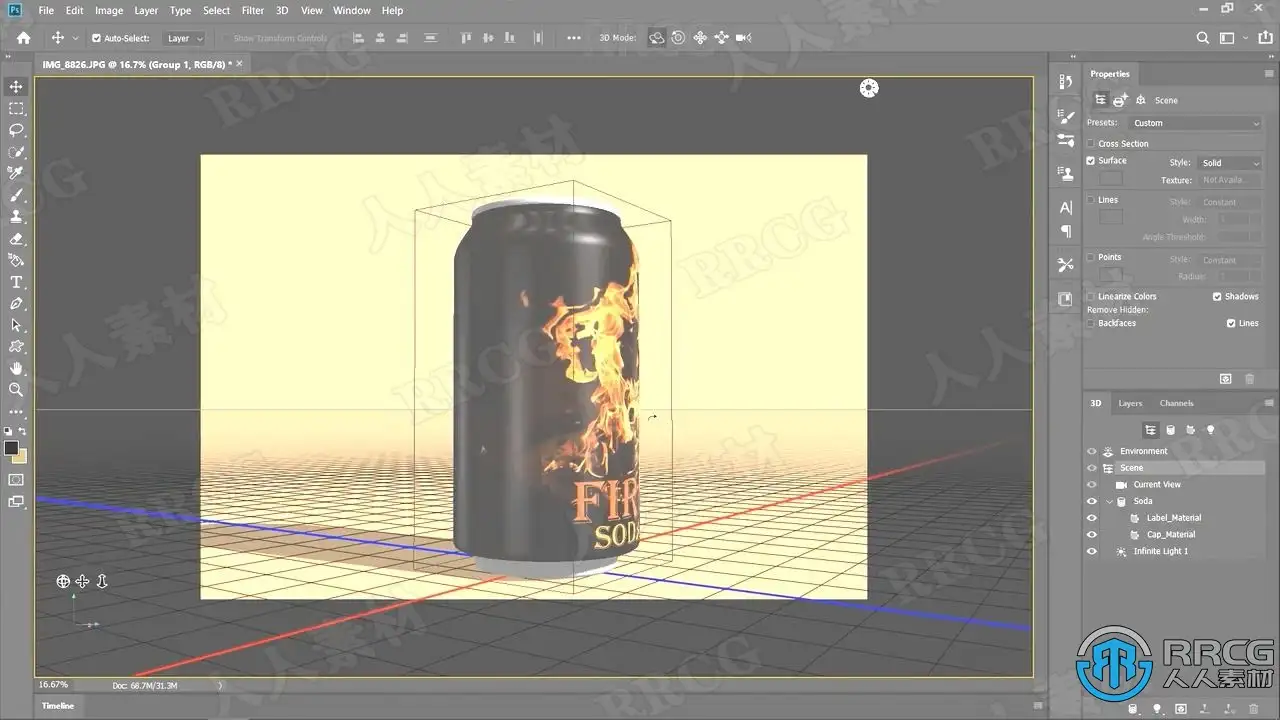Select the Clone Stamp tool
Screen dimensions: 1280x720
(16, 216)
